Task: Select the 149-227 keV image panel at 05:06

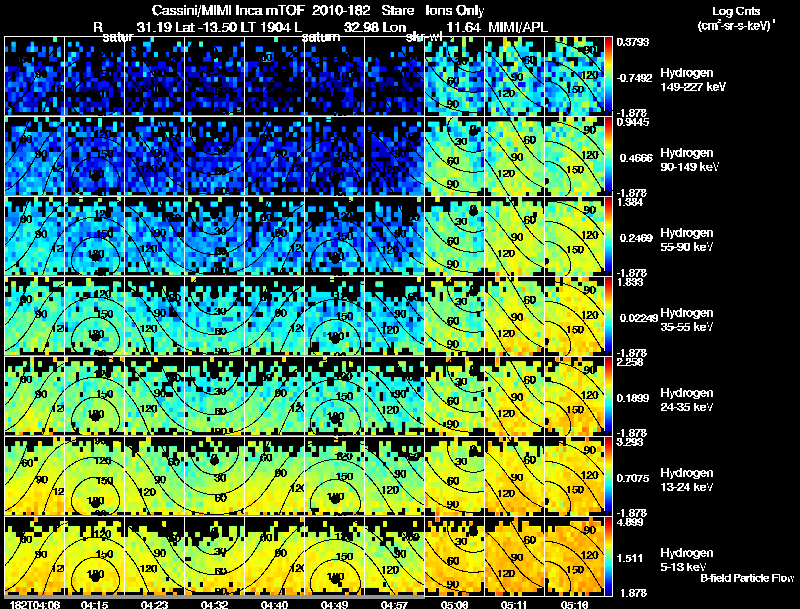Action: 454,75
